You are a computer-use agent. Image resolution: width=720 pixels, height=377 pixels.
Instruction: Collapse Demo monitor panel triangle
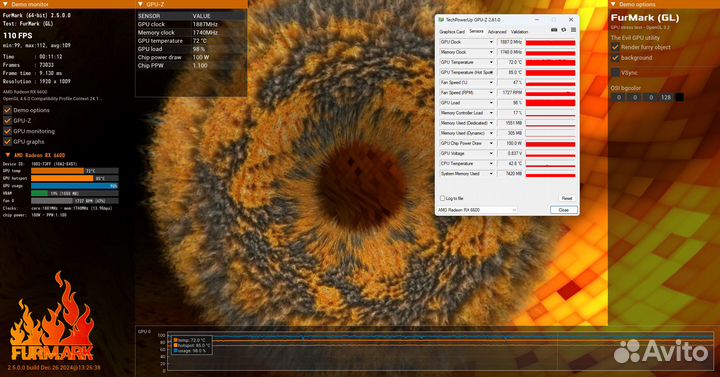(x=6, y=4)
